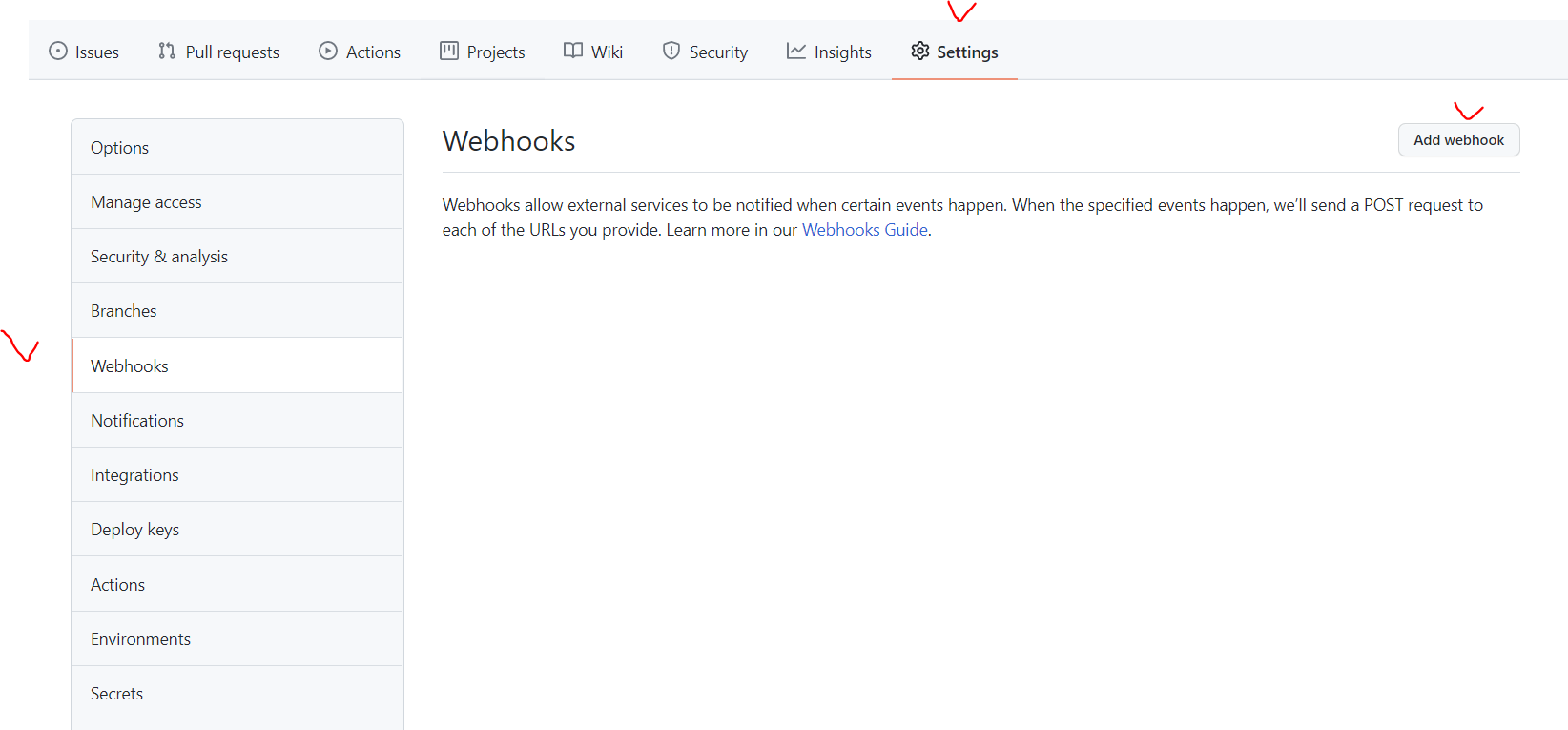Open the Insights tab
The height and width of the screenshot is (730, 1568).
click(x=830, y=52)
